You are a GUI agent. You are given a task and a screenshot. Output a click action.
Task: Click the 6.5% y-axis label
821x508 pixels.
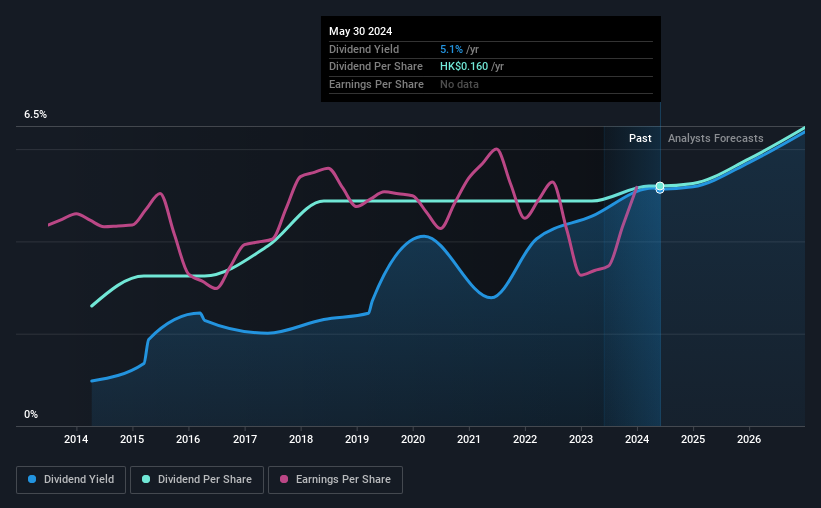35,115
